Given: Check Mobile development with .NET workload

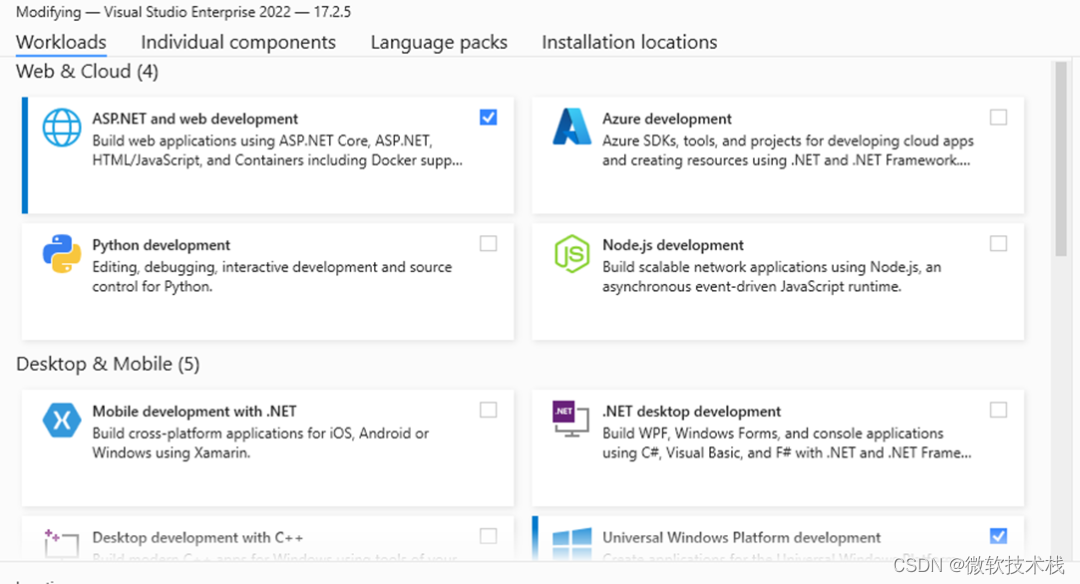Looking at the screenshot, I should [x=488, y=410].
